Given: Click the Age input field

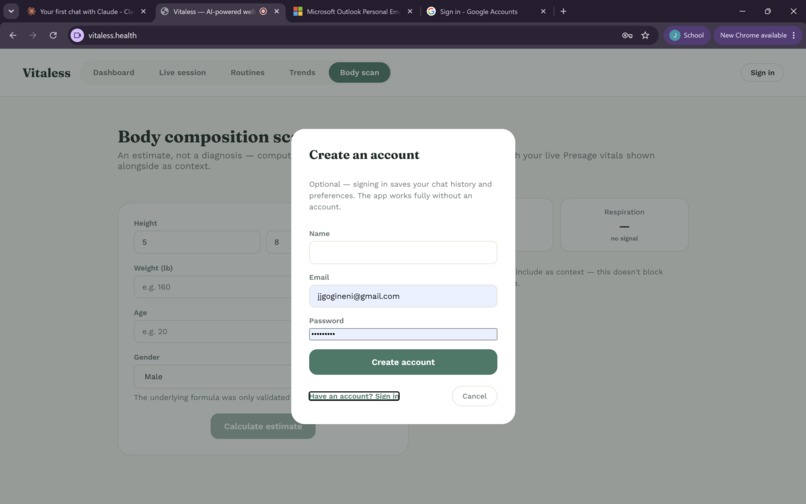Looking at the screenshot, I should (212, 332).
